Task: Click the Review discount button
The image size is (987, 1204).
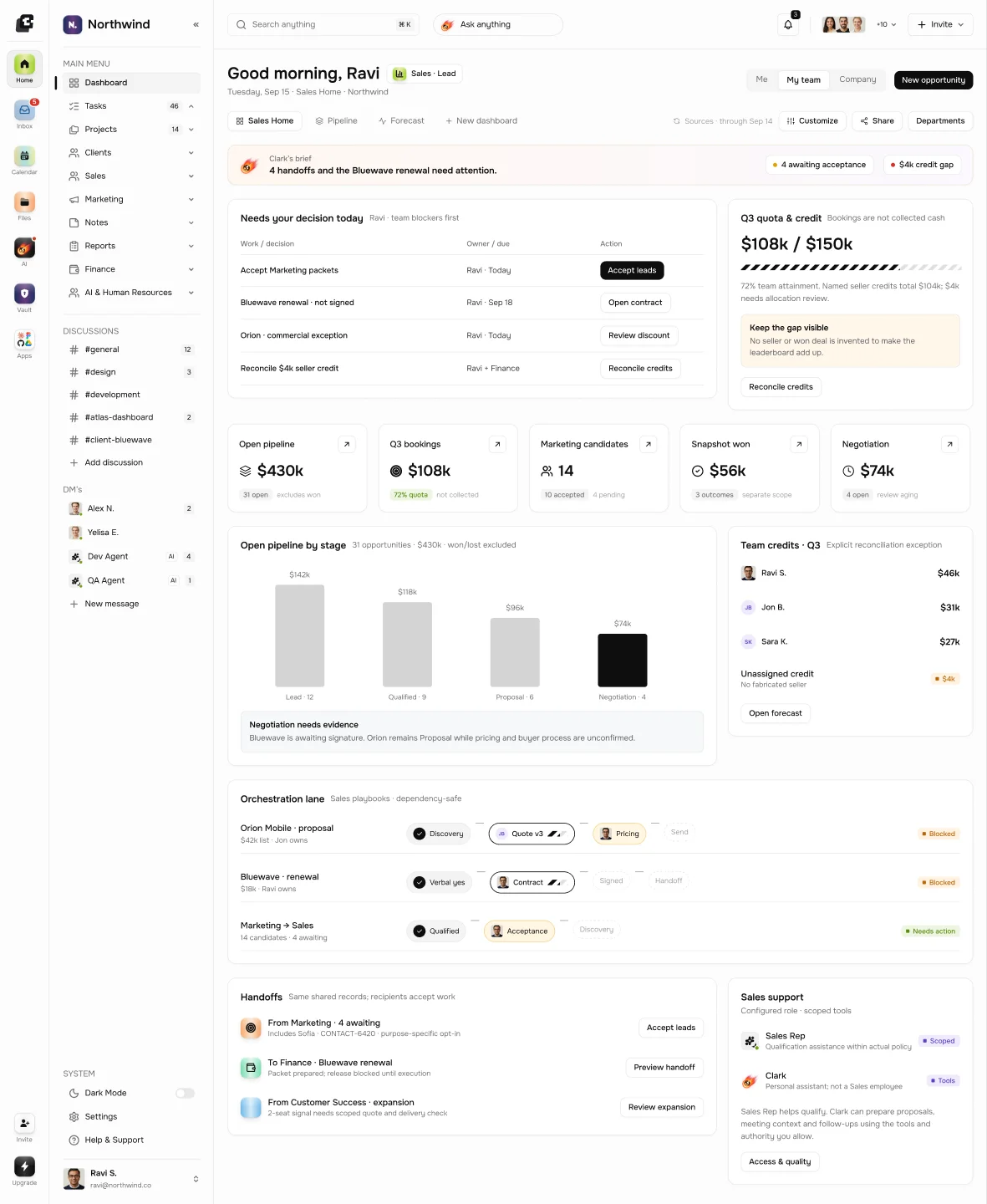Action: 638,335
